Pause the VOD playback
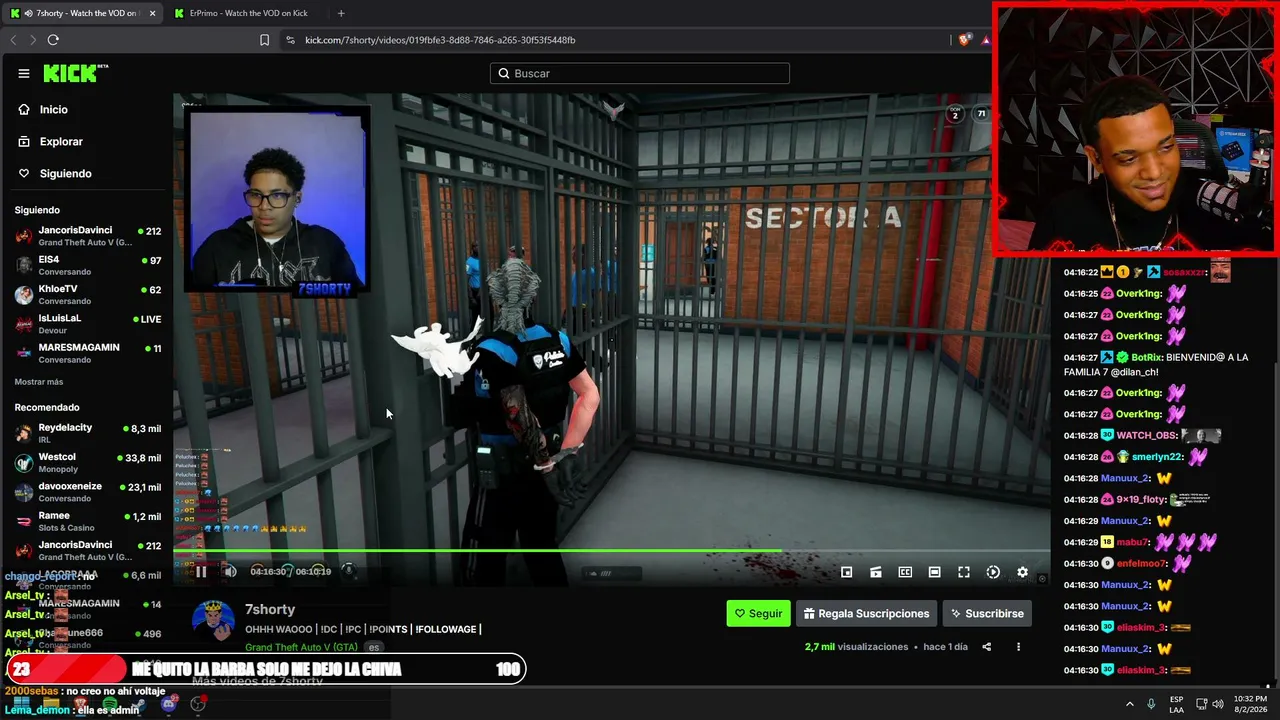The image size is (1280, 720). pos(201,572)
